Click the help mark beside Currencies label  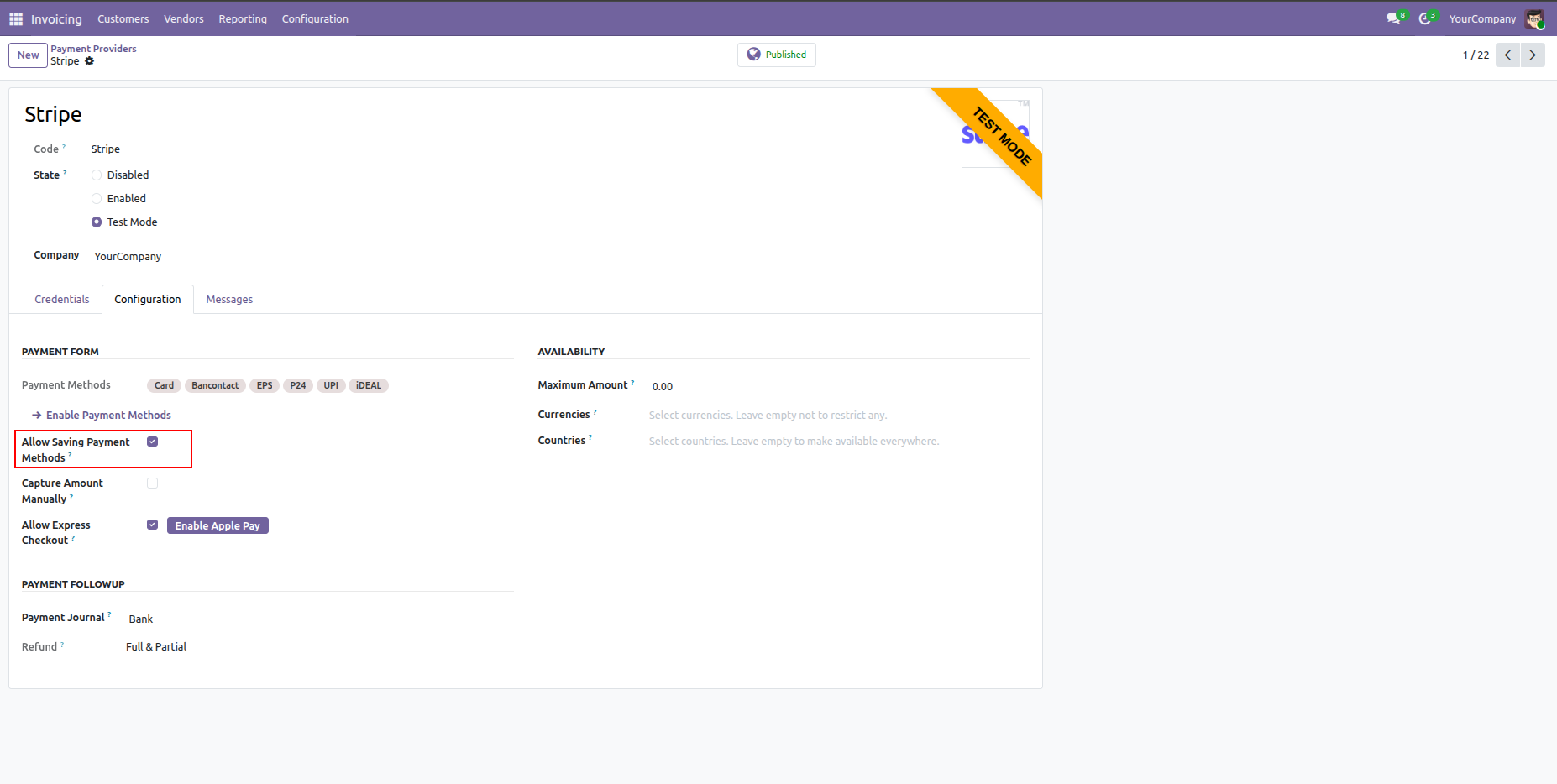(x=595, y=412)
